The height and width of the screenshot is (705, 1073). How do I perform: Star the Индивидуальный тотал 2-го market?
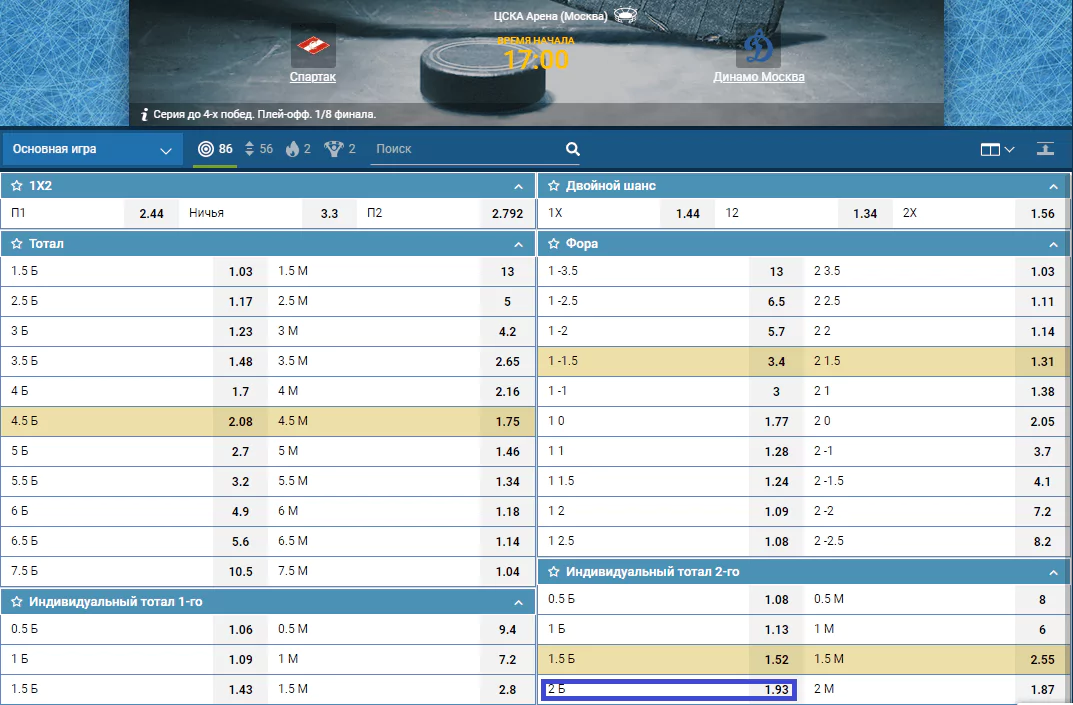(x=554, y=572)
